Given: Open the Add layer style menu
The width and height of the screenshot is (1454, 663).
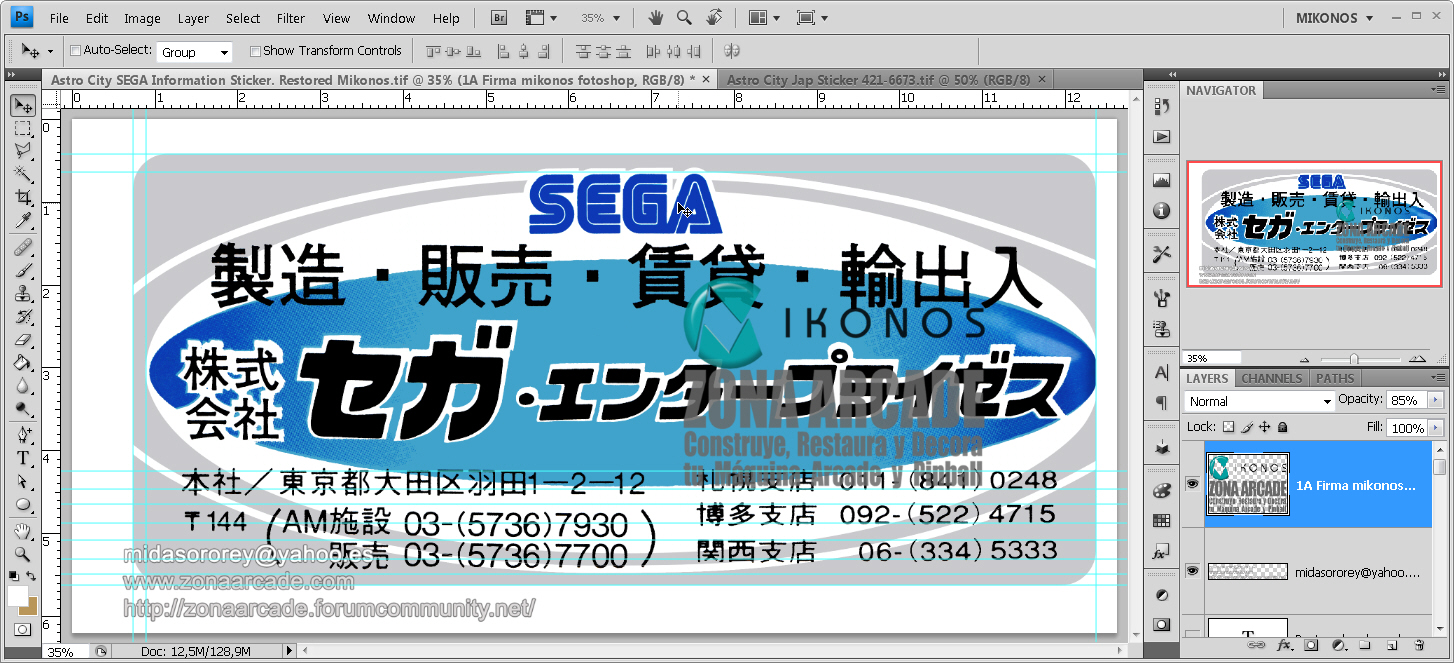Looking at the screenshot, I should coord(1283,645).
